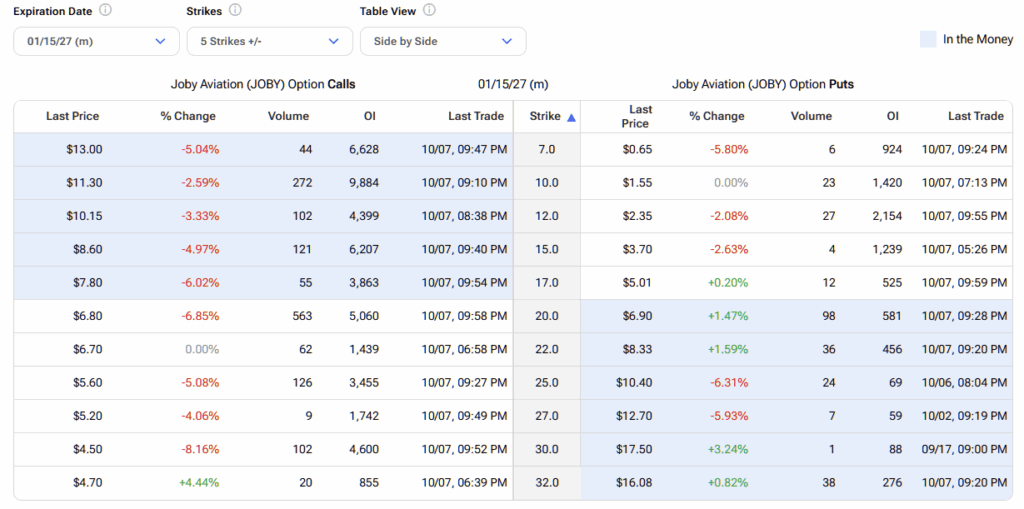Click the Strike column header label

545,116
